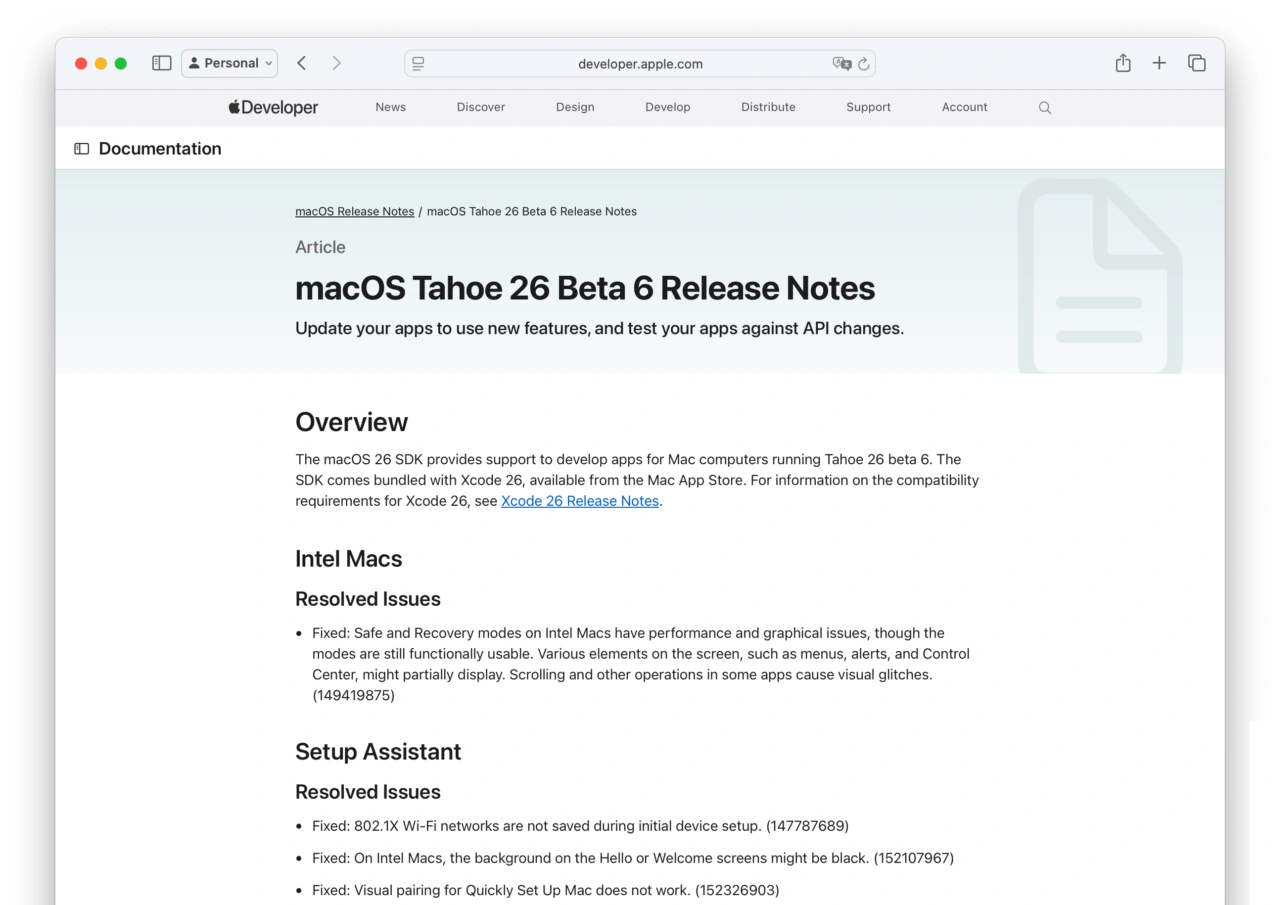Click the translate icon in the address bar

[843, 63]
